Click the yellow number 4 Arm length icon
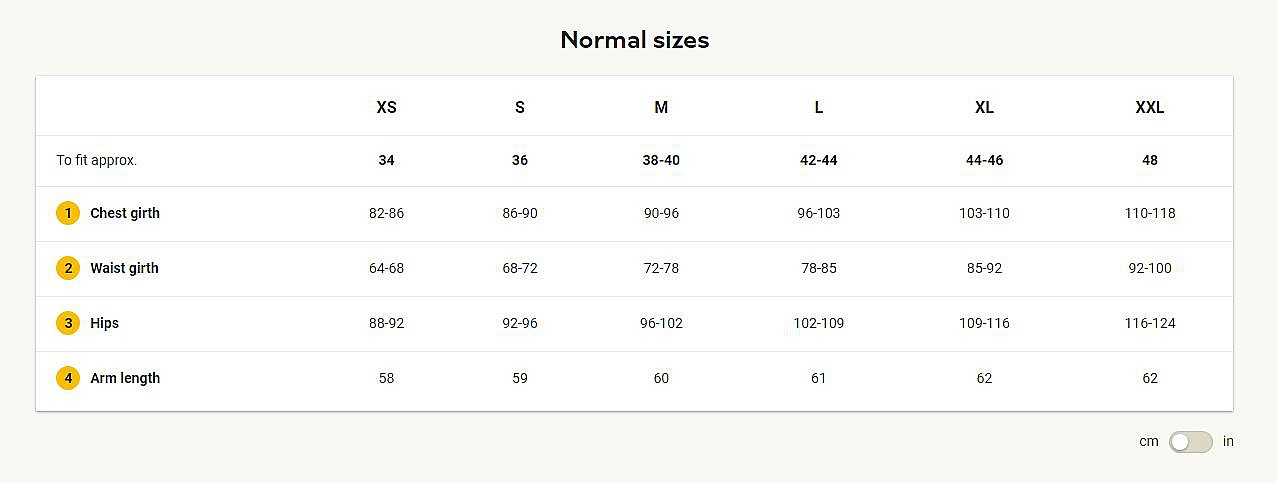 68,378
